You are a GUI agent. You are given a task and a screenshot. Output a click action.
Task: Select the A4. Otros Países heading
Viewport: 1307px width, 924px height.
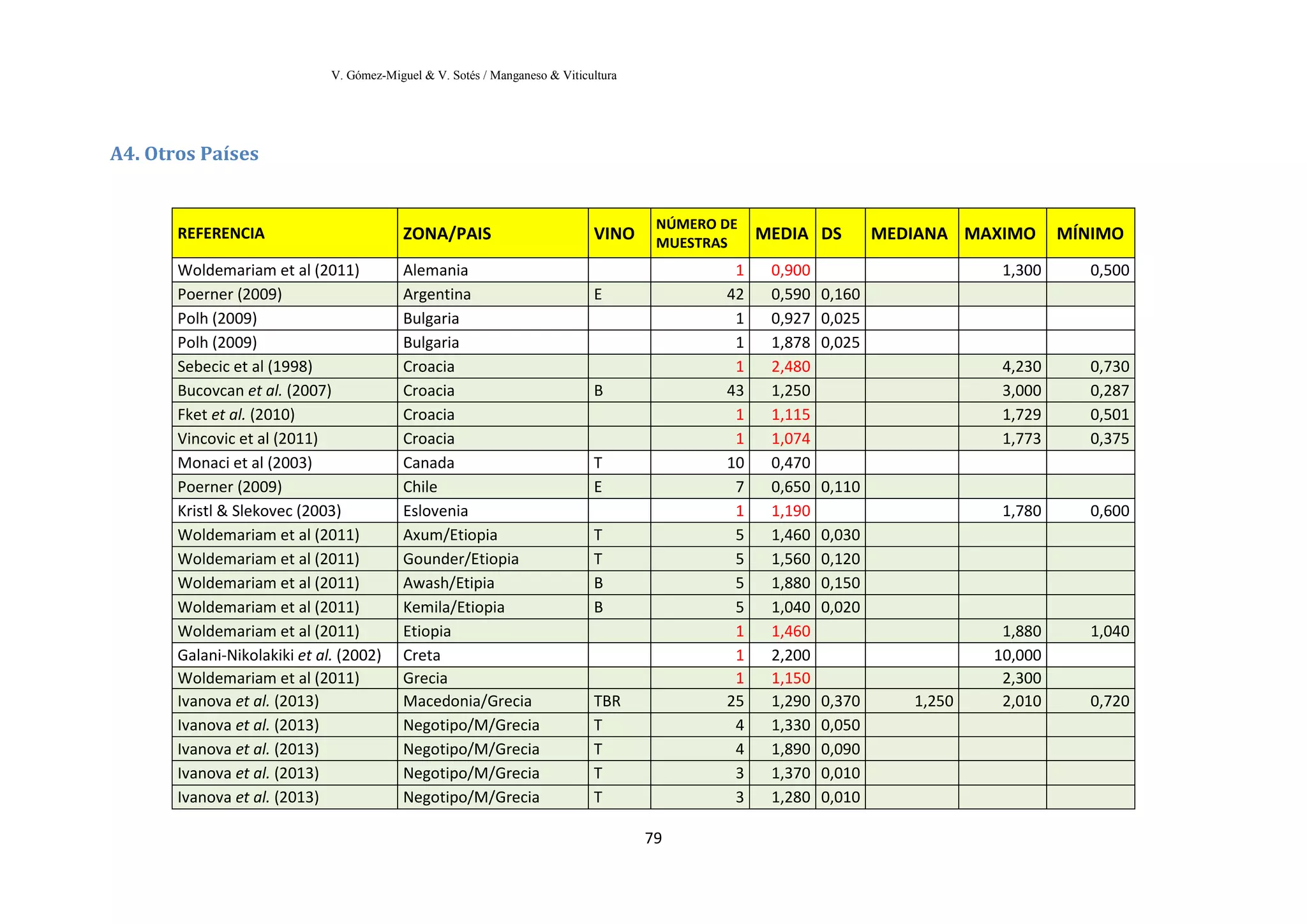(x=184, y=154)
